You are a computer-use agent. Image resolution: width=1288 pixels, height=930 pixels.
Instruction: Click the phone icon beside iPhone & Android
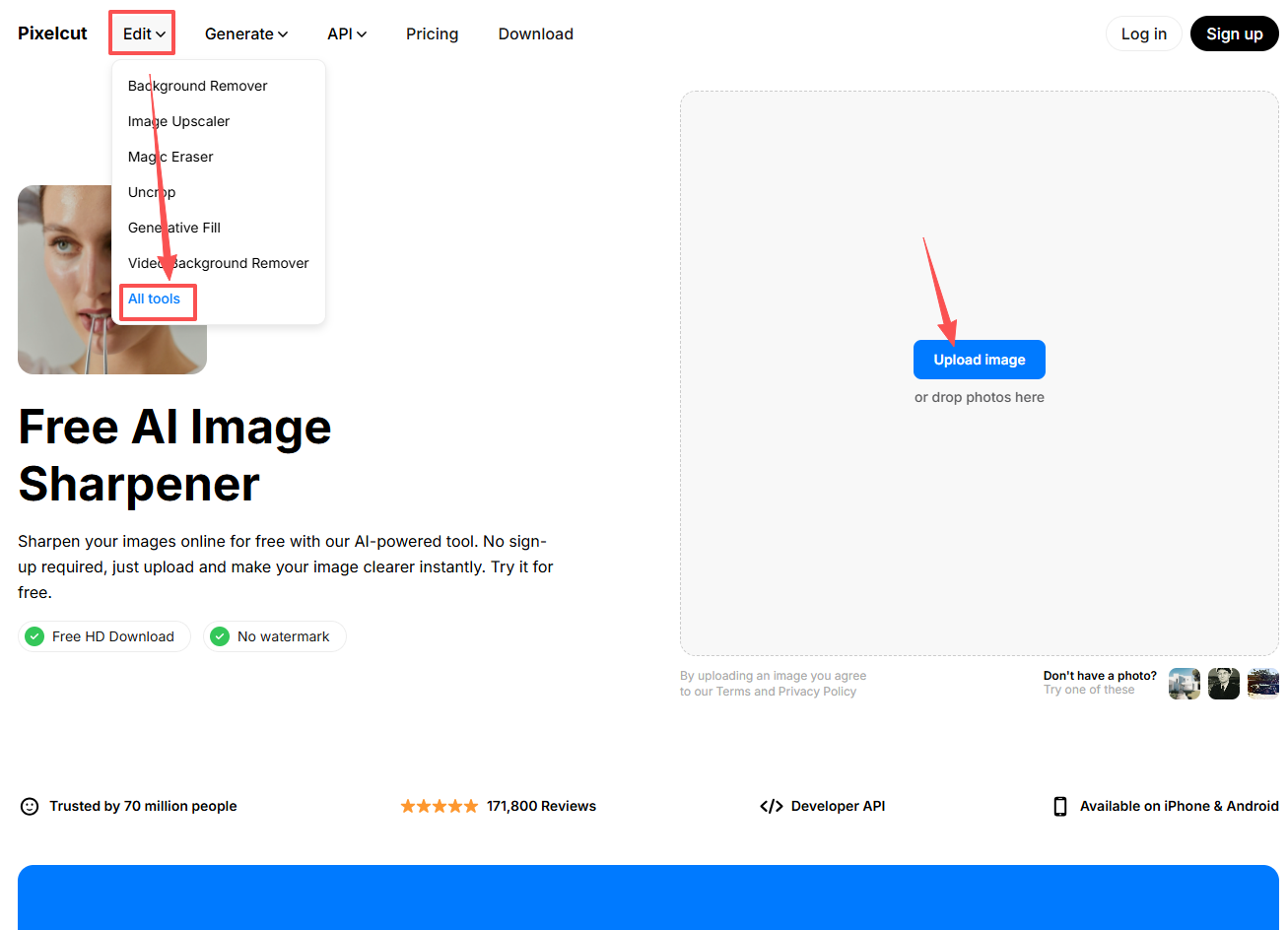pyautogui.click(x=1060, y=806)
